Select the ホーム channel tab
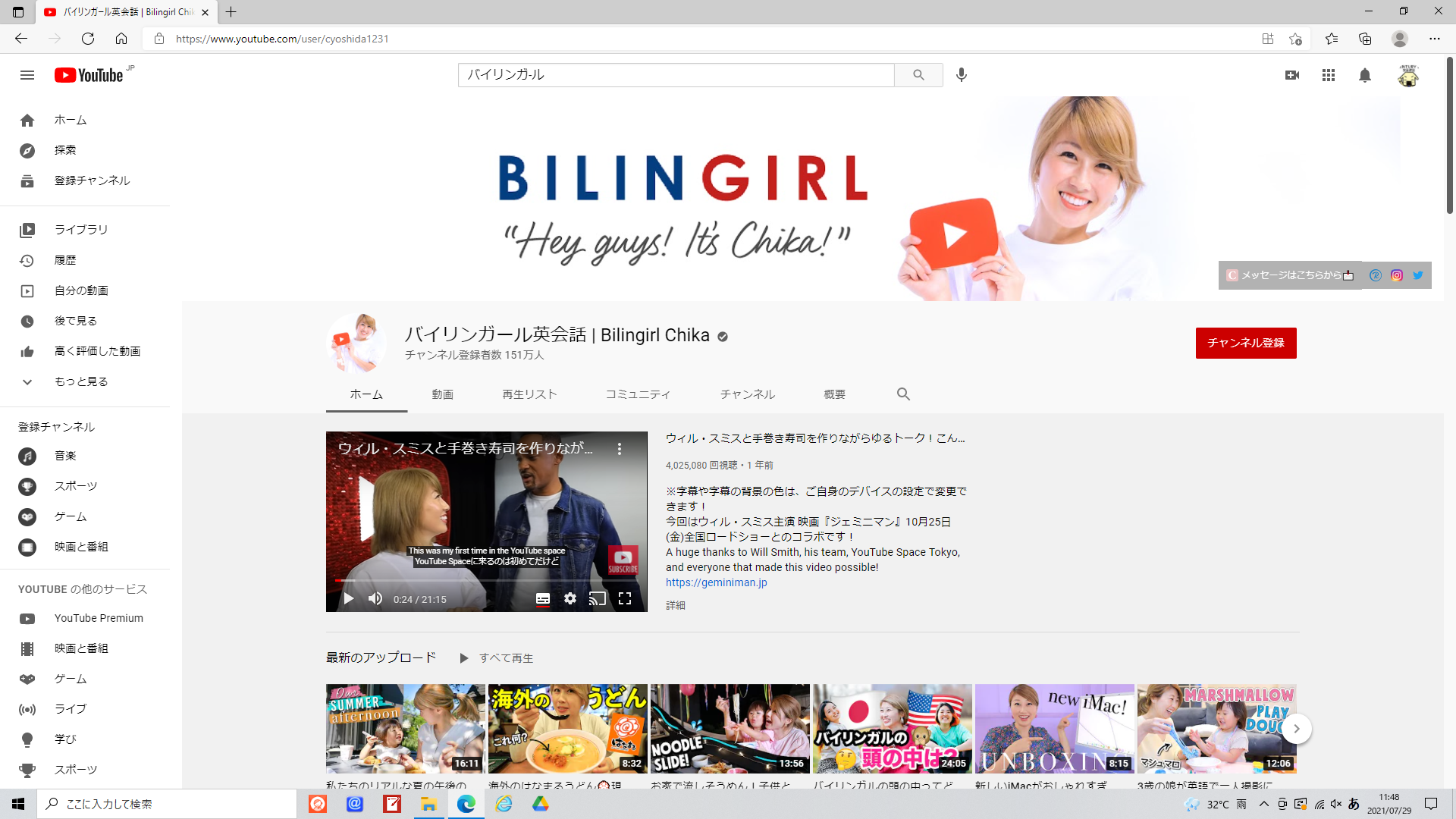The image size is (1456, 819). (366, 394)
